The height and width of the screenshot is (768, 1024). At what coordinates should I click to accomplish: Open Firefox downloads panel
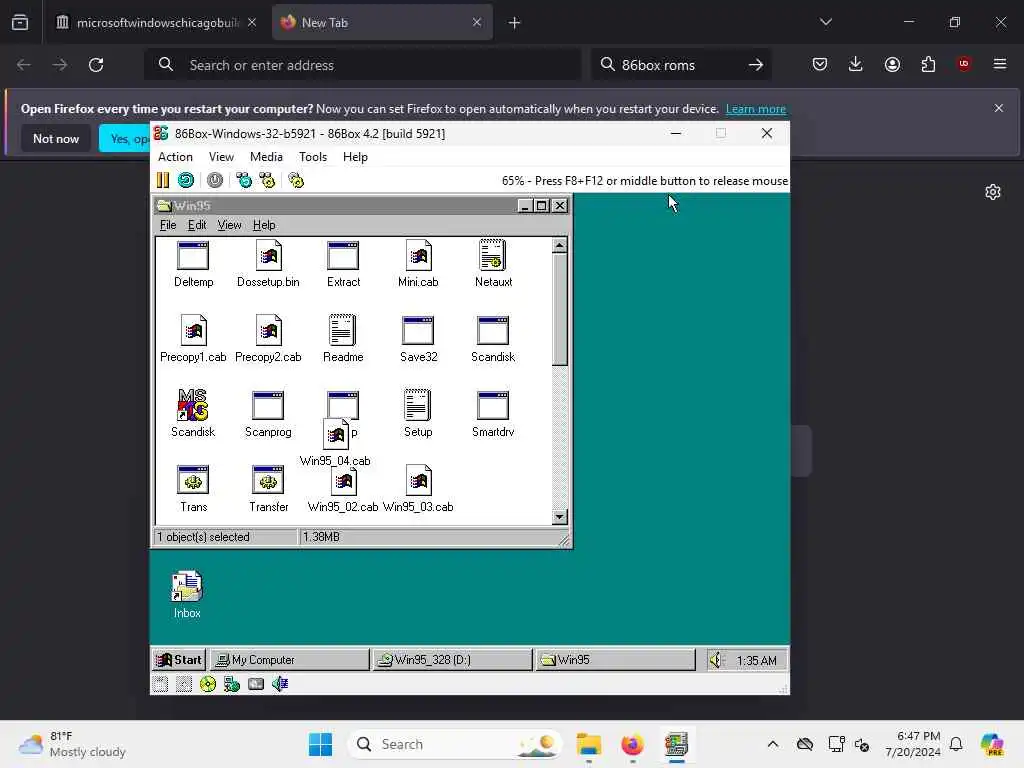856,64
